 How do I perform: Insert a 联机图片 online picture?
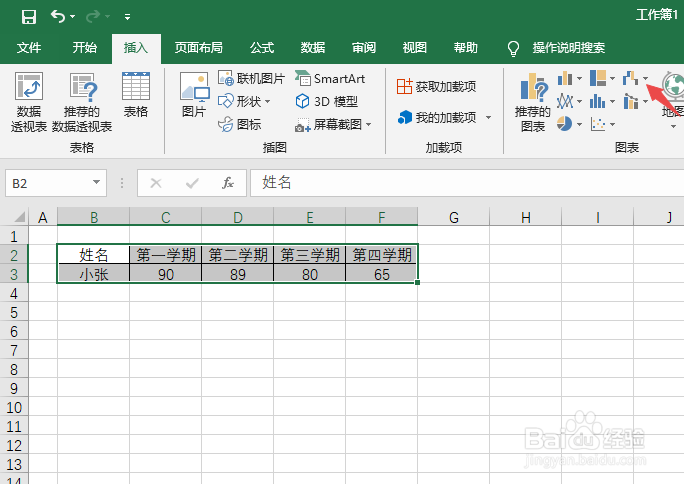coord(251,78)
